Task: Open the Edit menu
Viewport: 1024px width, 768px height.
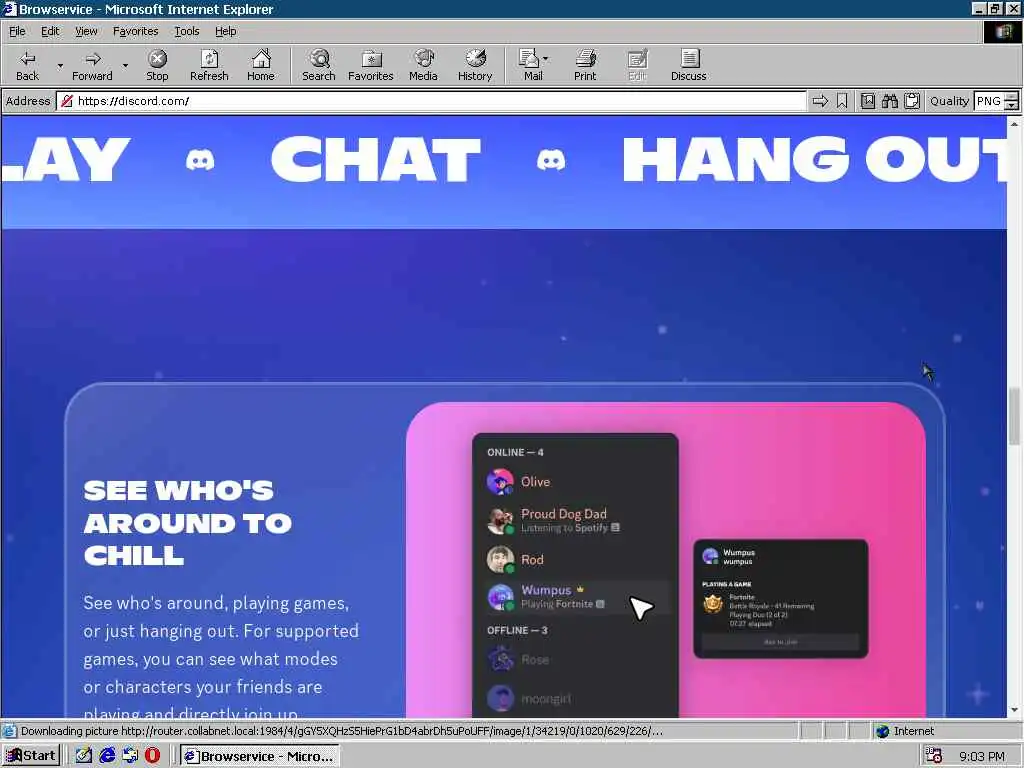Action: point(50,31)
